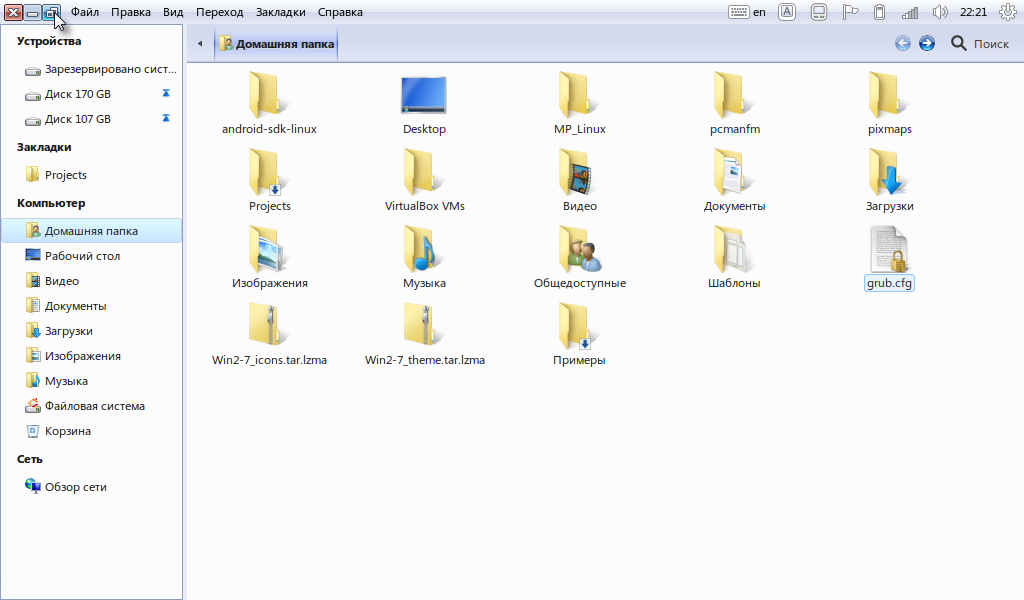Click the battery tray icon
Image resolution: width=1024 pixels, height=600 pixels.
(880, 12)
